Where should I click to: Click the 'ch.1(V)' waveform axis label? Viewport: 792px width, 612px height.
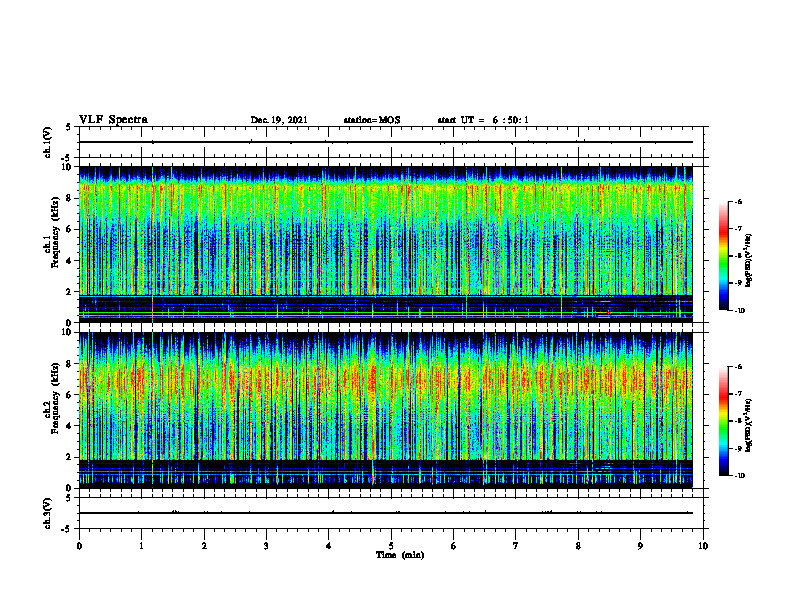point(48,142)
